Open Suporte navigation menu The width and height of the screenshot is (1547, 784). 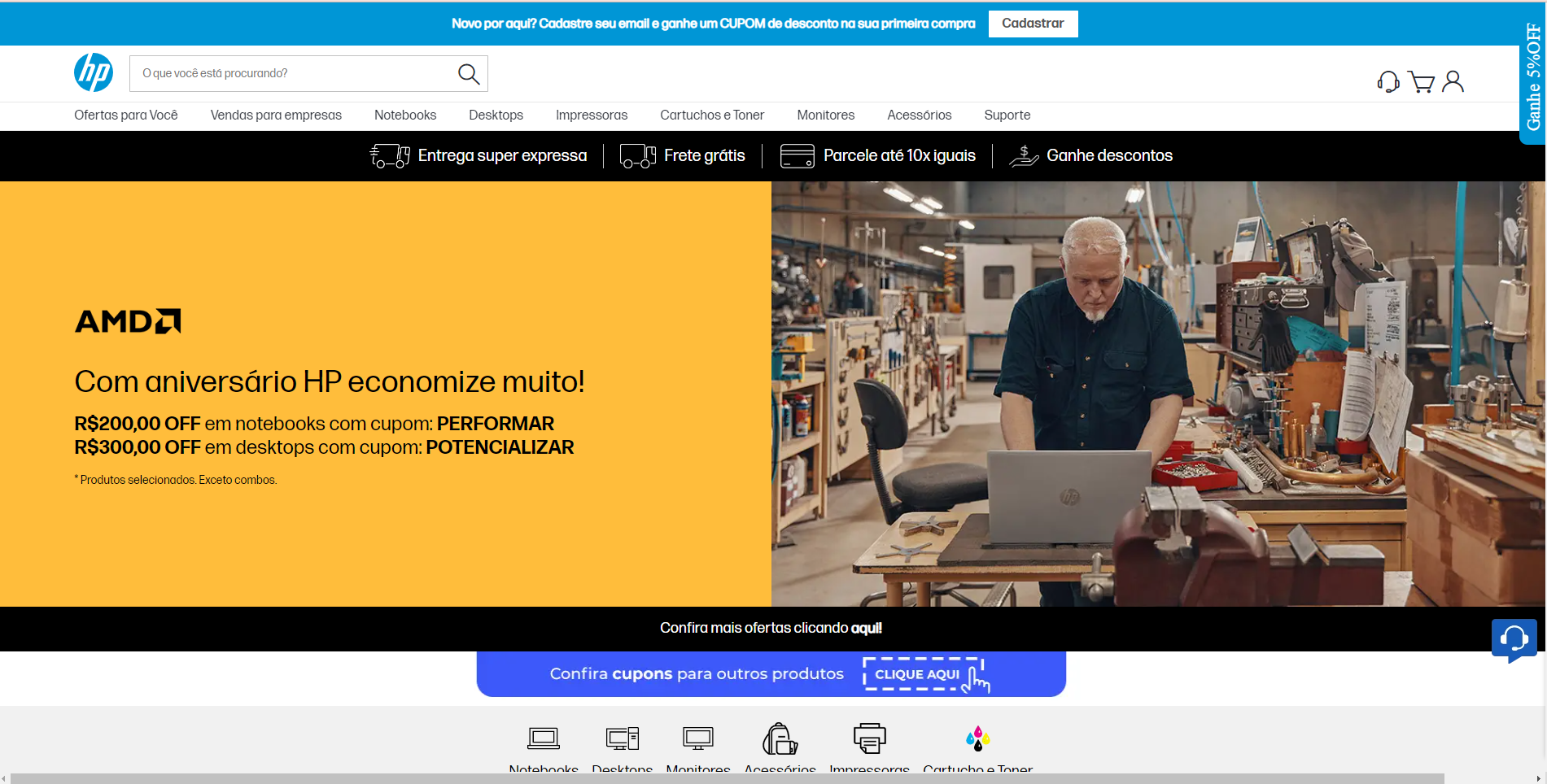click(x=1007, y=115)
